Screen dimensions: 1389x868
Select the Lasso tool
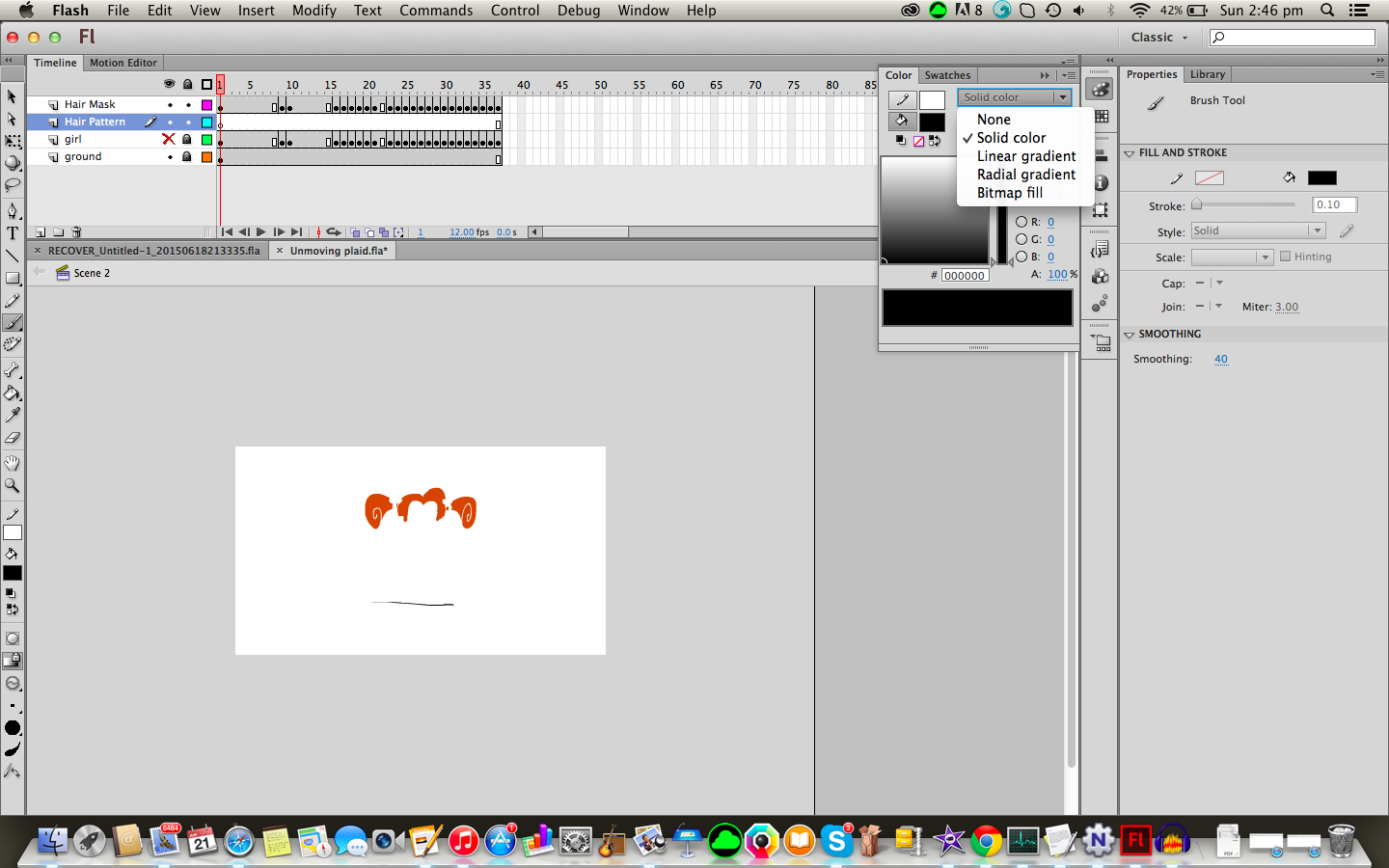point(13,184)
